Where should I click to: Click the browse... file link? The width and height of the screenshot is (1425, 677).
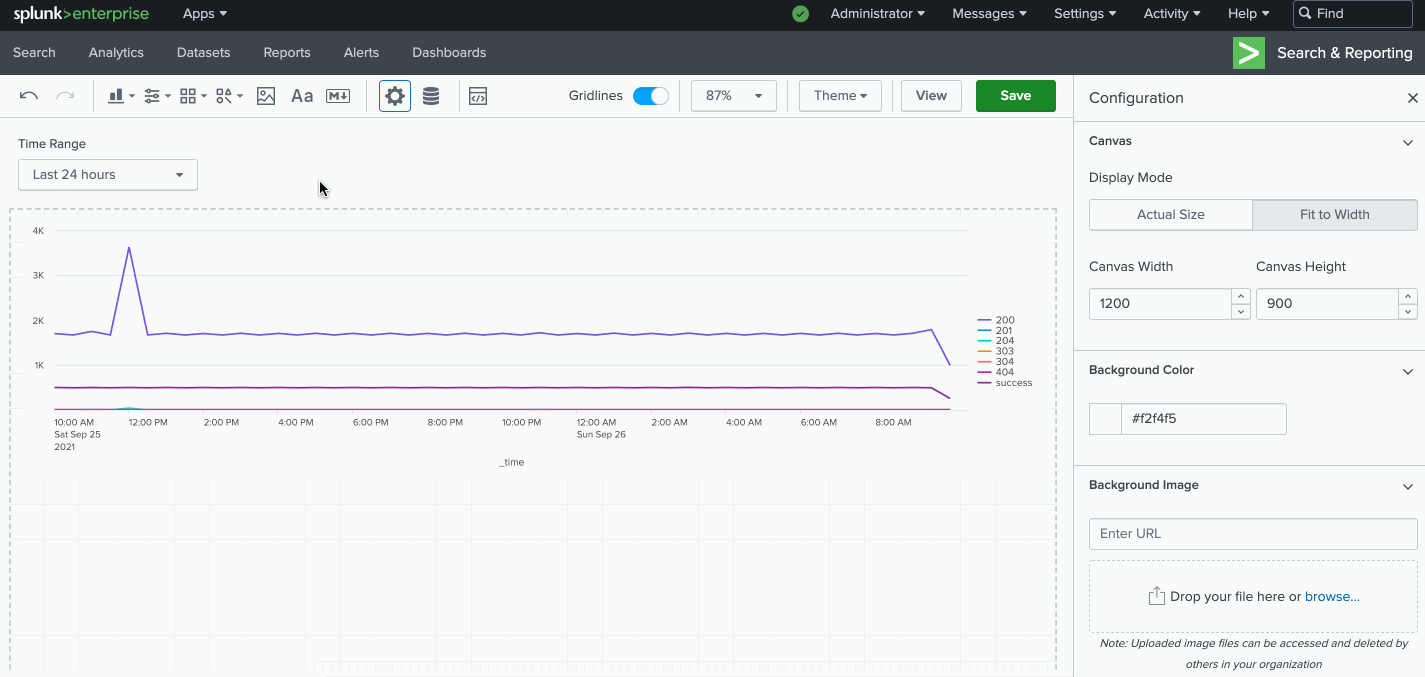pos(1331,597)
